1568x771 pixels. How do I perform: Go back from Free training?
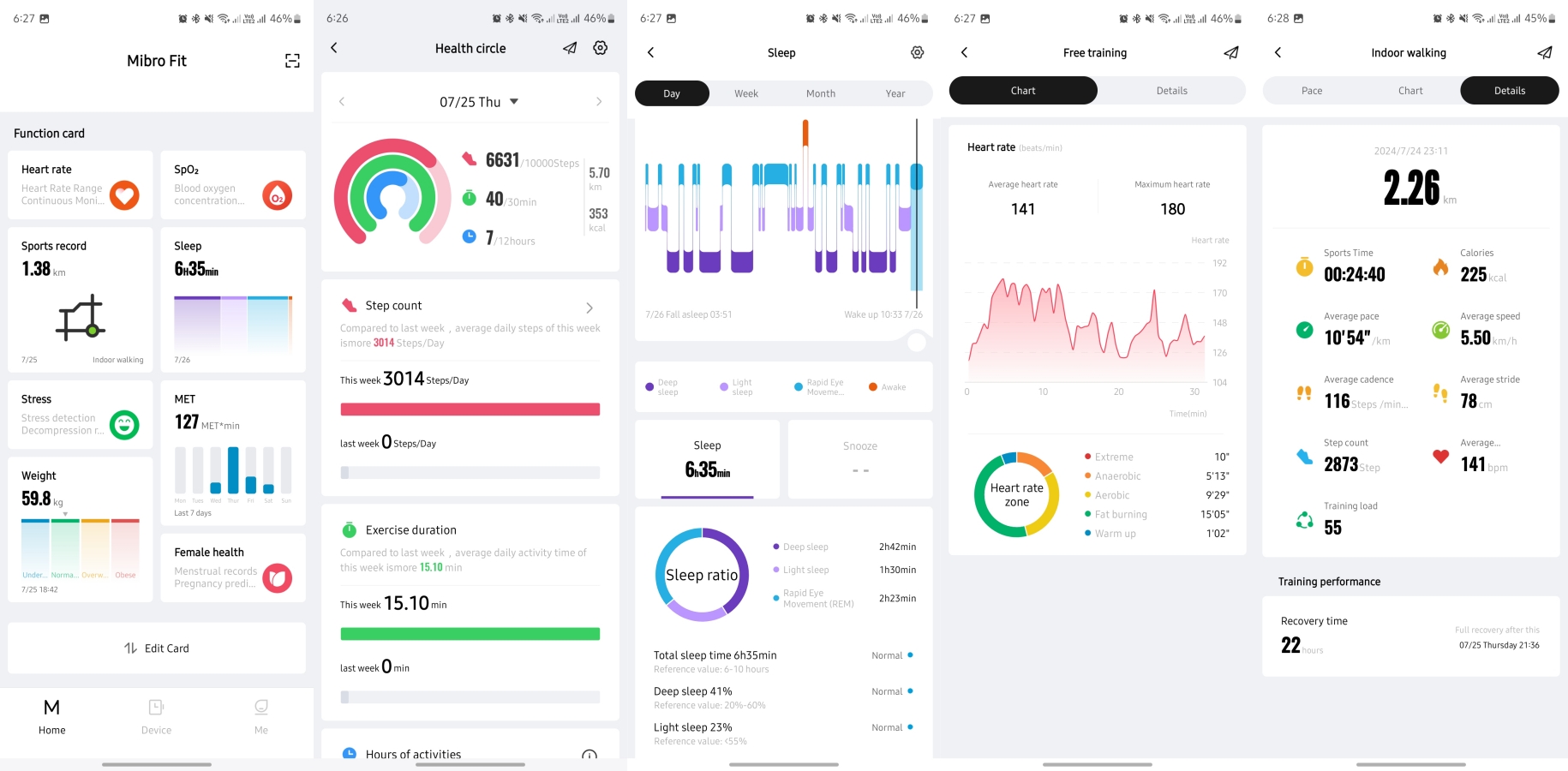(x=964, y=52)
